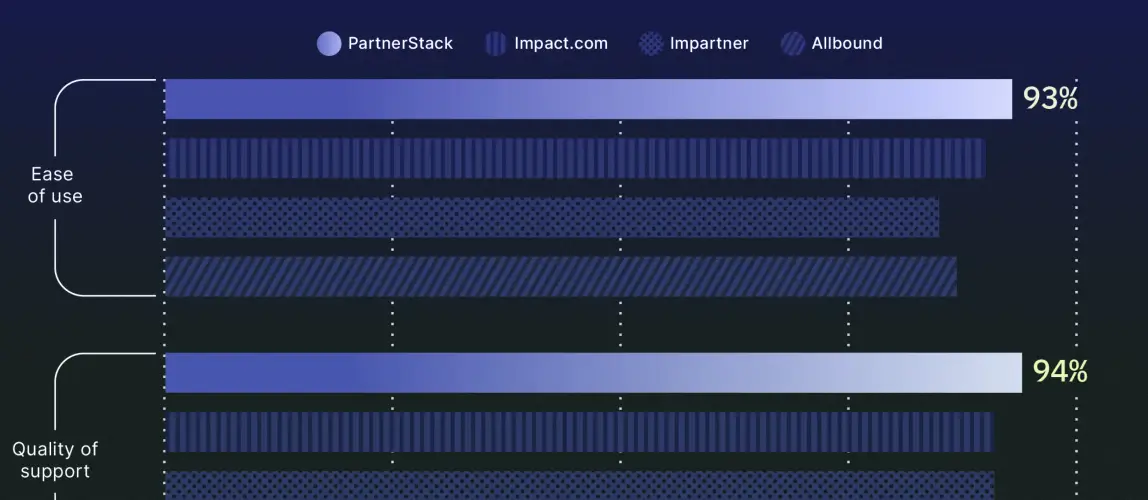Select the PartnerStack legend label
1148x500 pixels.
point(400,43)
